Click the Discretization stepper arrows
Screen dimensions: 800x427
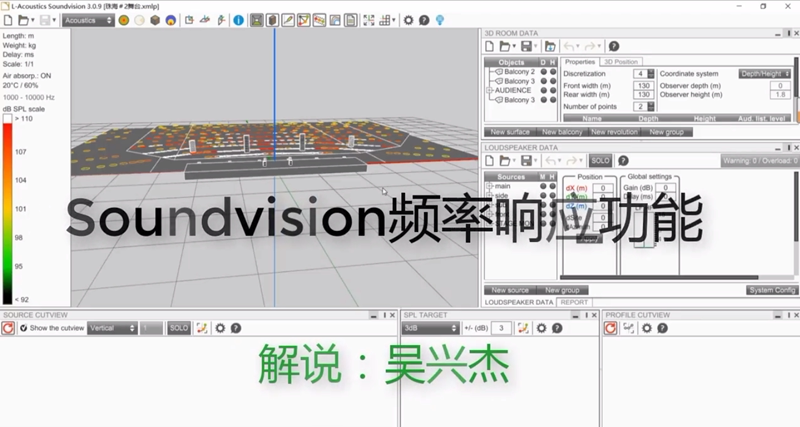point(651,74)
